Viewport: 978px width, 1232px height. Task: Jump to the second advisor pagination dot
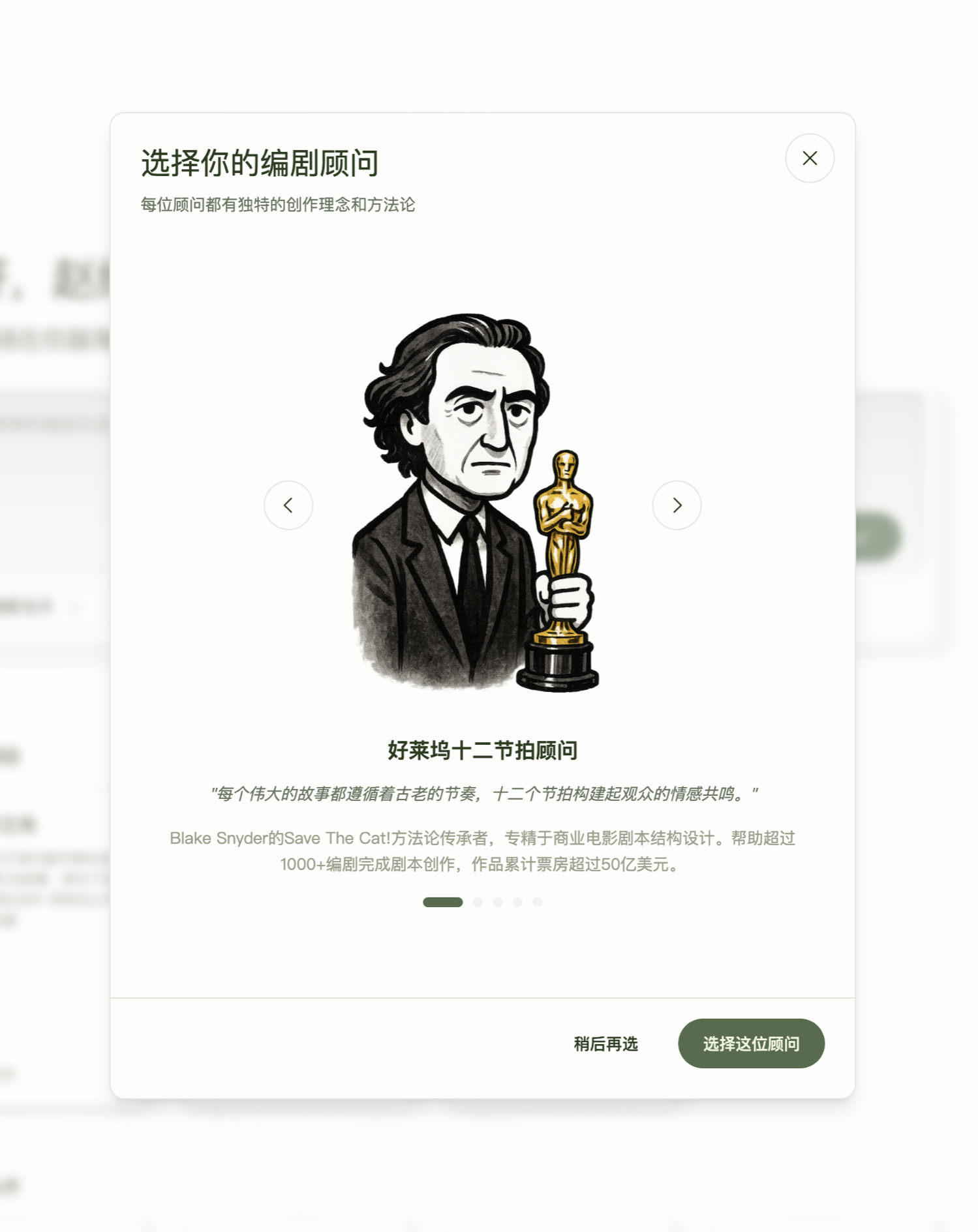pyautogui.click(x=478, y=902)
